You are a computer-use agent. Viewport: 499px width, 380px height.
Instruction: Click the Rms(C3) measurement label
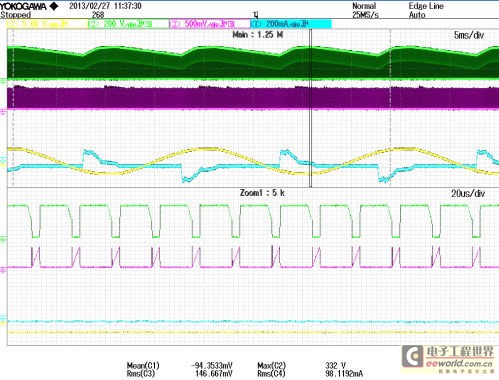141,374
